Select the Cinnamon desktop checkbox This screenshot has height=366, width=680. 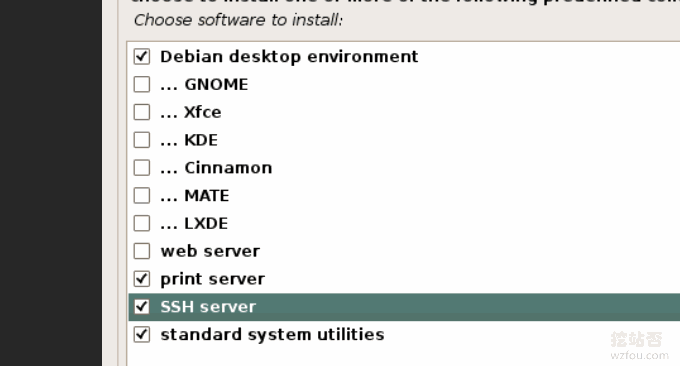point(142,168)
